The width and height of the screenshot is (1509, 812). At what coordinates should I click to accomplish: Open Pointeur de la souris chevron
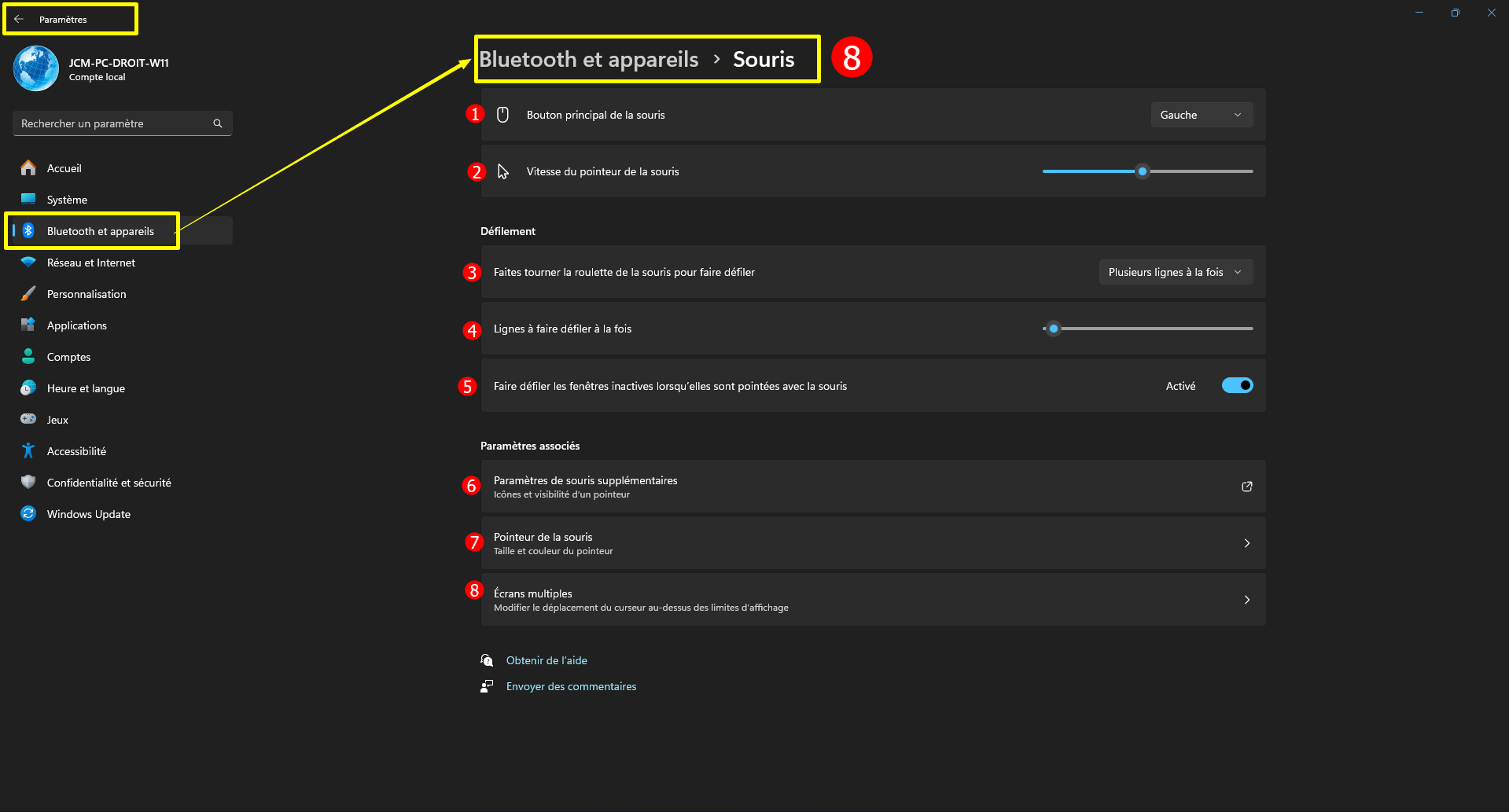(x=1246, y=543)
